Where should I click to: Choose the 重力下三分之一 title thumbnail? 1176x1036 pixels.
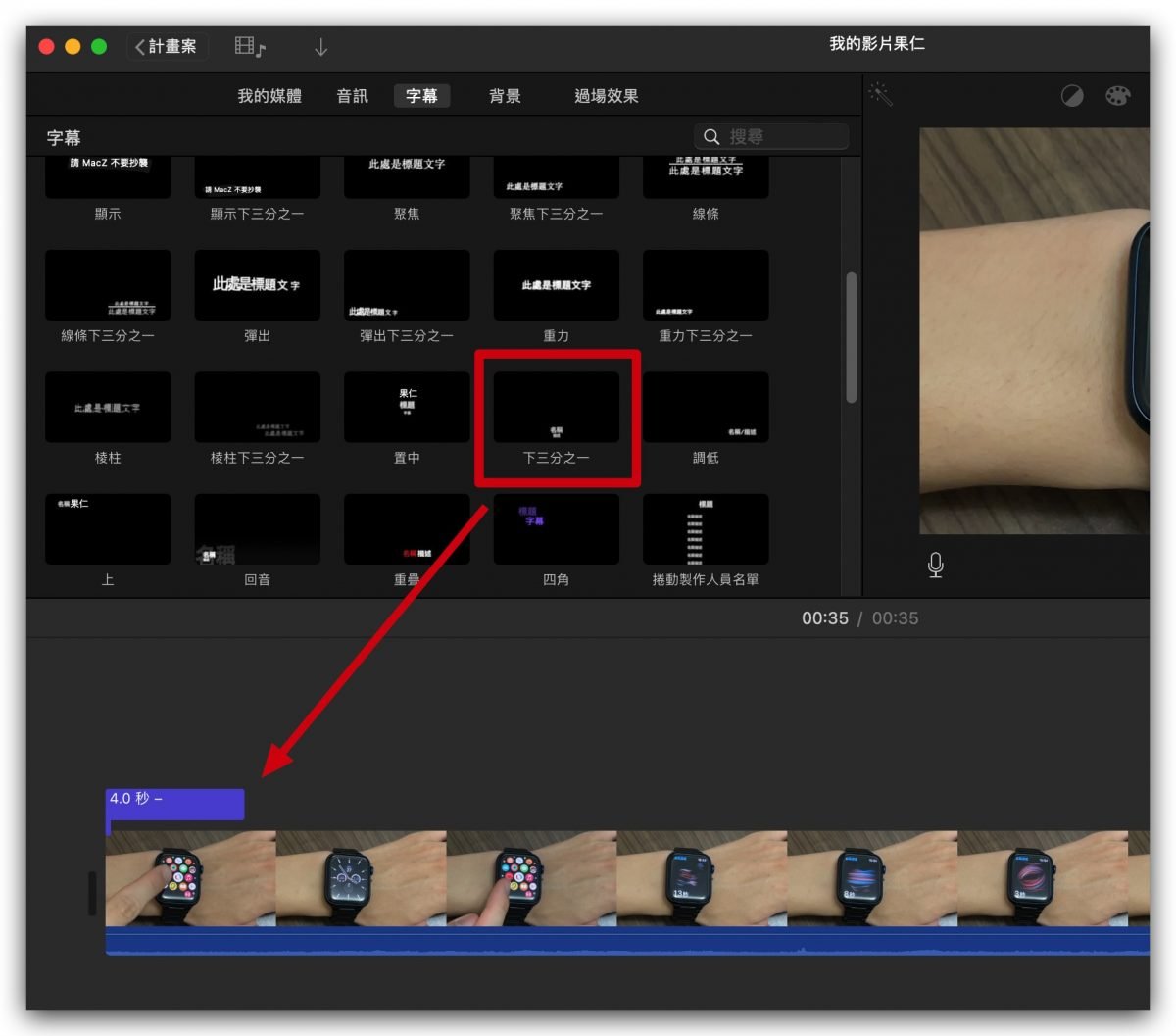point(706,285)
